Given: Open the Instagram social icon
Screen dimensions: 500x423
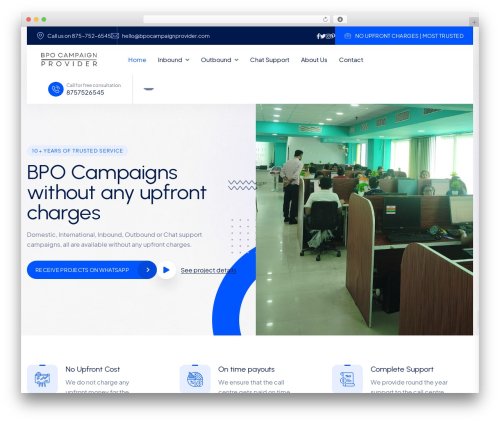Looking at the screenshot, I should (x=328, y=36).
